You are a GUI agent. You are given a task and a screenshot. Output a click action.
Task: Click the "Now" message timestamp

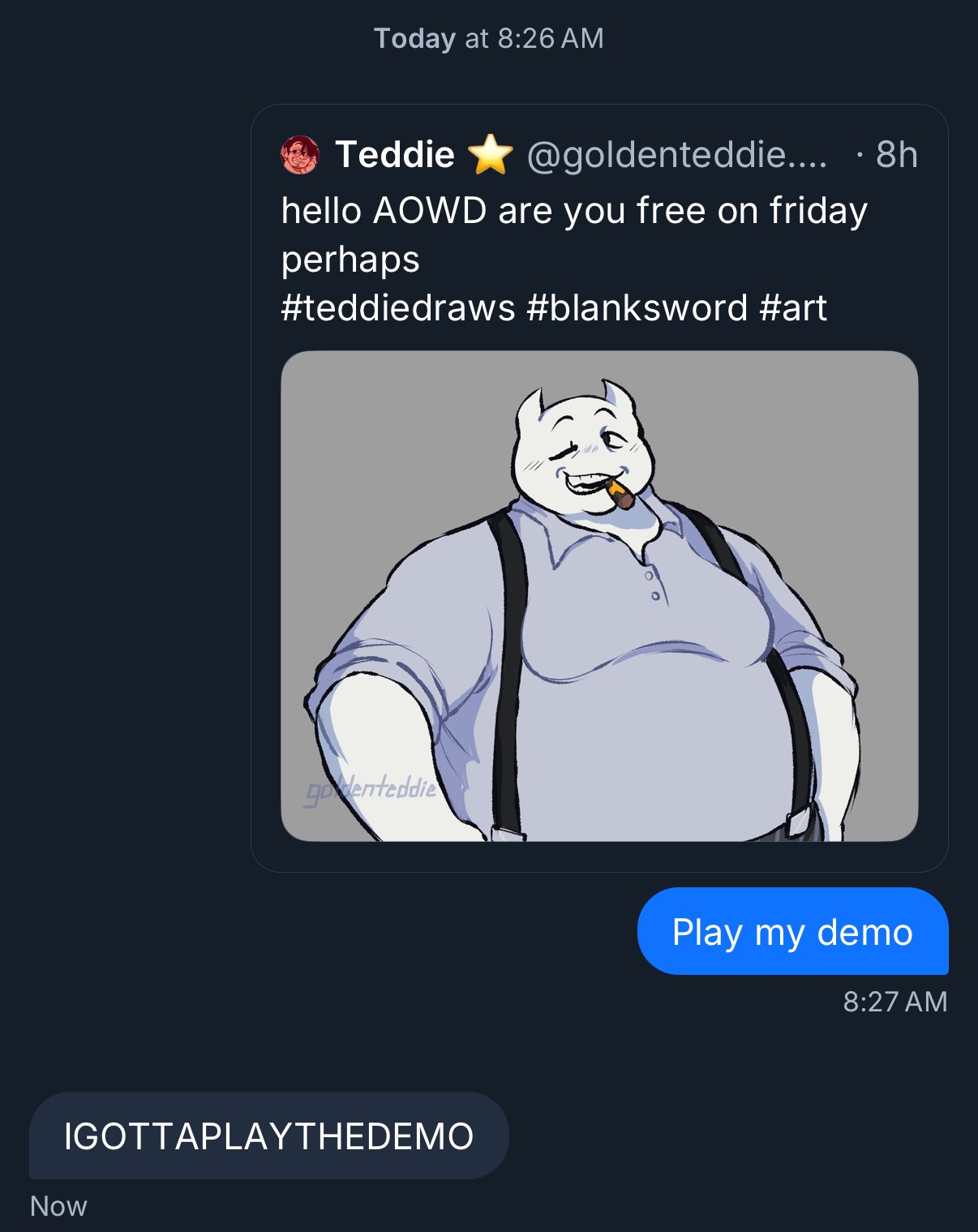pos(58,1206)
